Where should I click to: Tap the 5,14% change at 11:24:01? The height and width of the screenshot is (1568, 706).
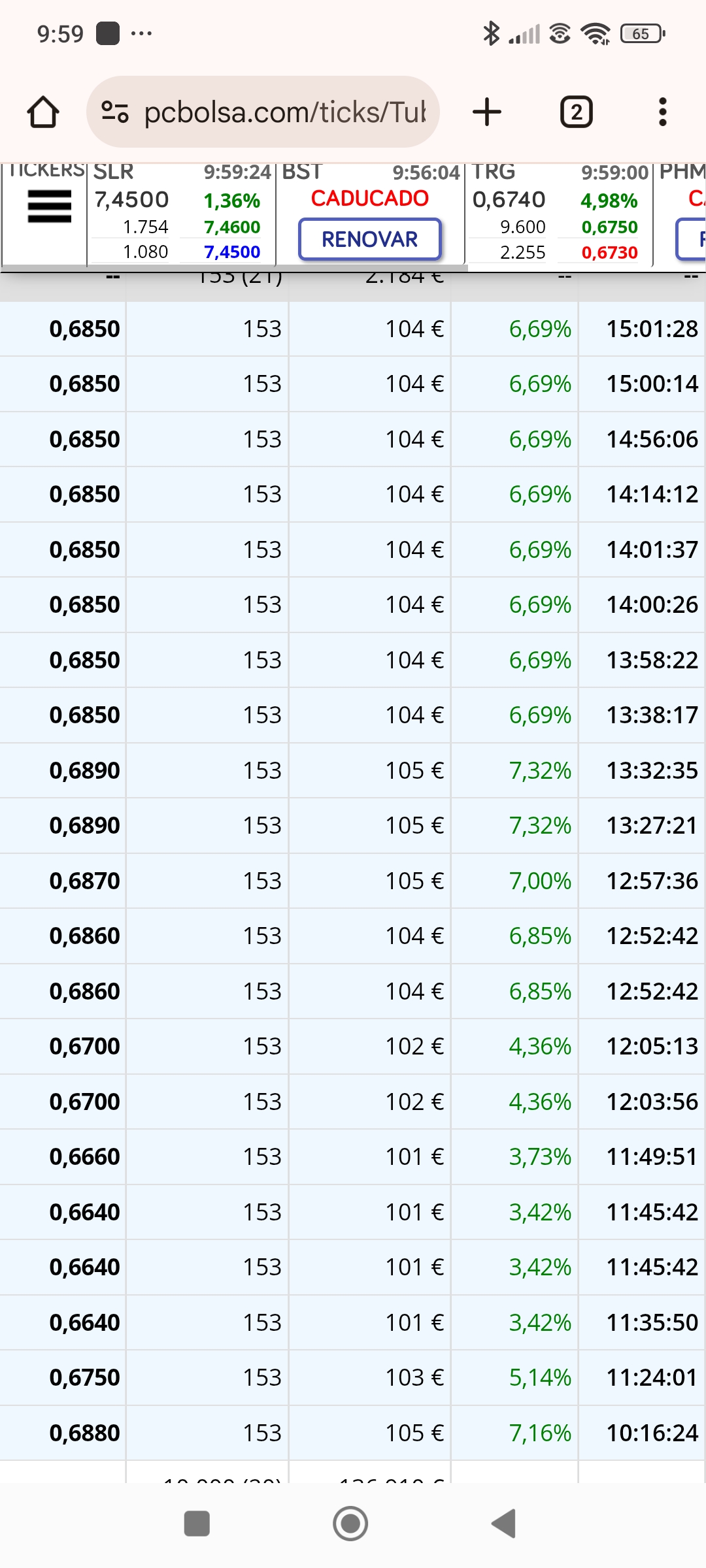pos(540,1377)
